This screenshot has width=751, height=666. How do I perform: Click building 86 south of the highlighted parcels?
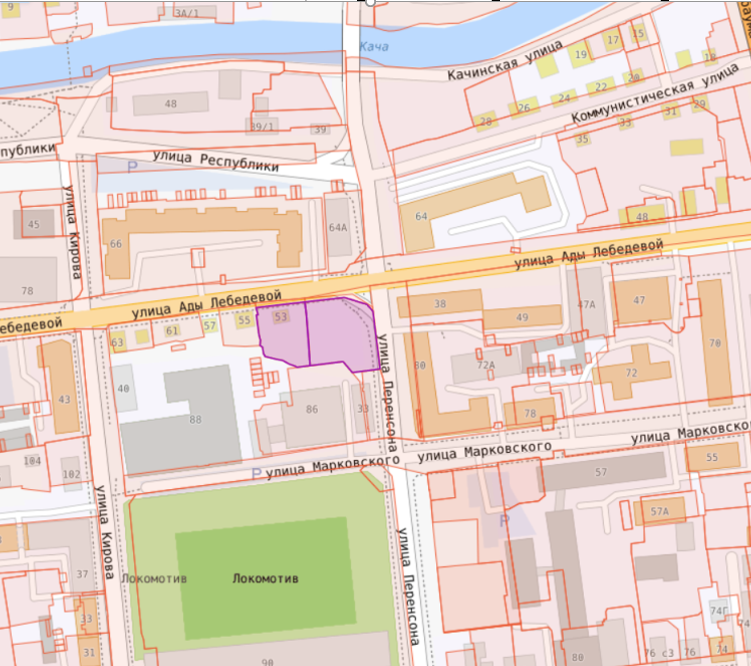tap(311, 409)
